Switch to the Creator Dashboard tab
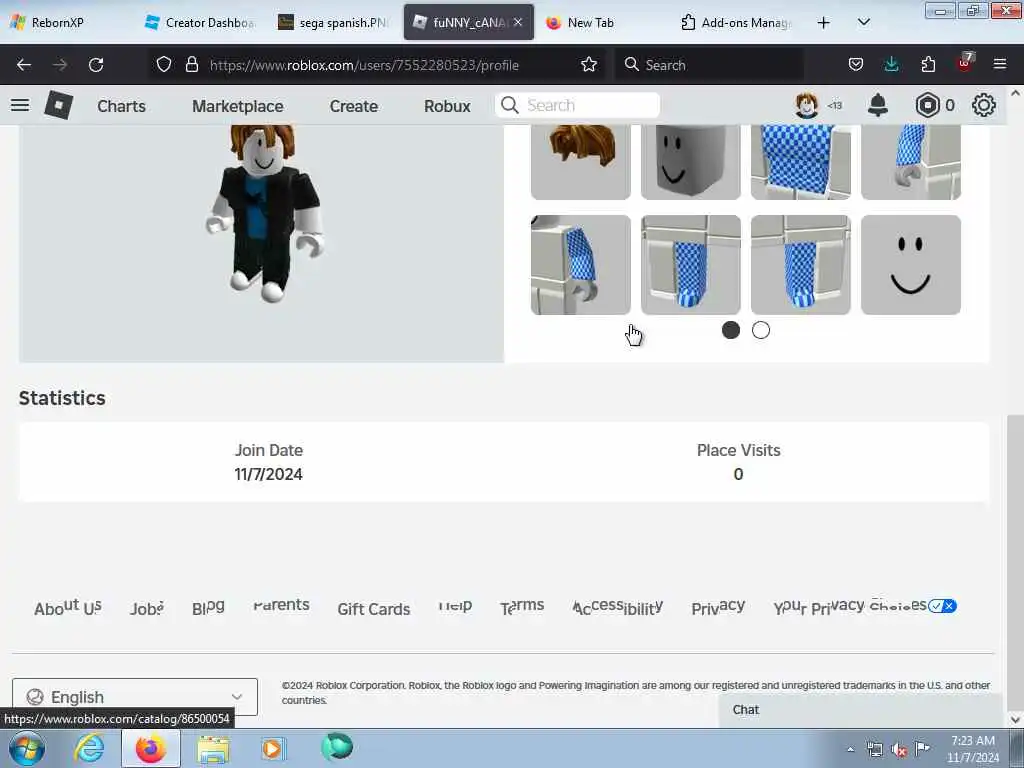This screenshot has width=1024, height=768. coord(200,23)
